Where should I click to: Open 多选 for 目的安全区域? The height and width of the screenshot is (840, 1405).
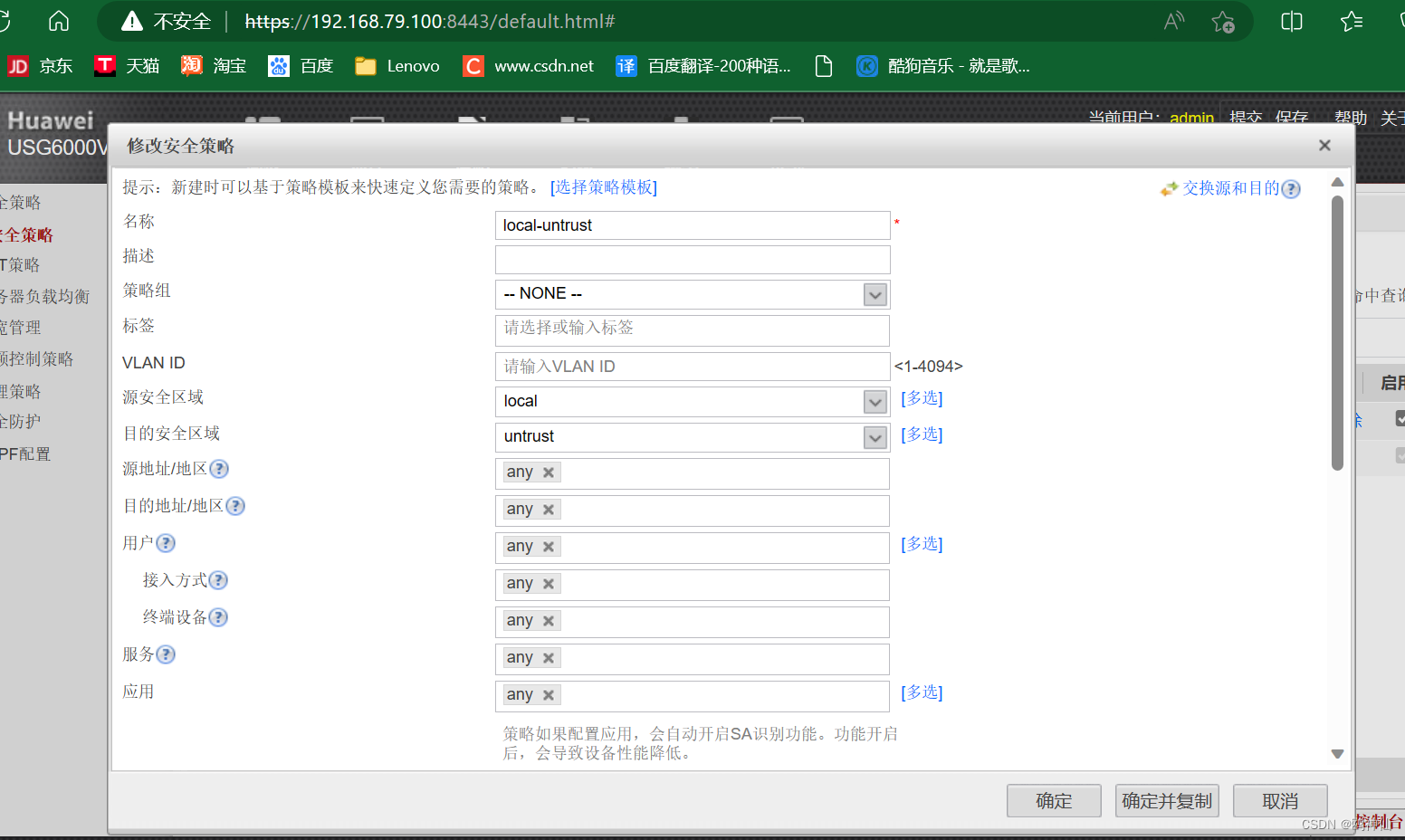pos(922,434)
